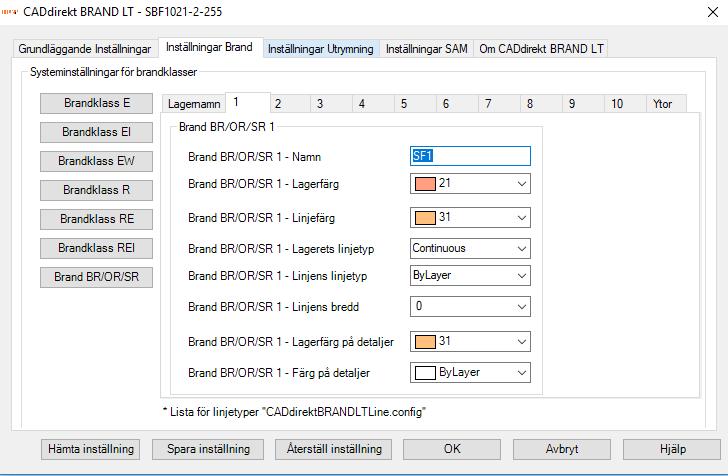The width and height of the screenshot is (728, 476).
Task: Open the Ytor sub-tab
Action: coord(666,104)
